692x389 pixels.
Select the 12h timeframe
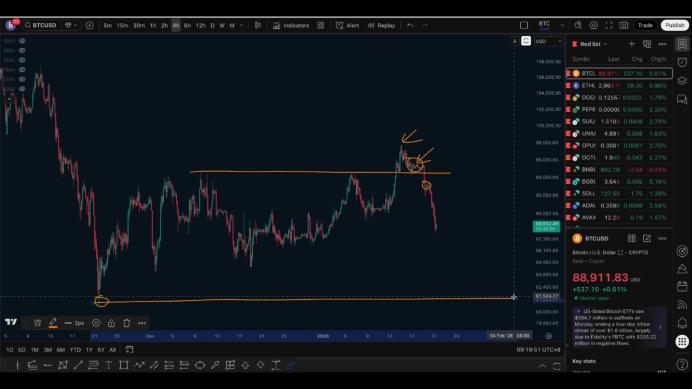point(200,26)
